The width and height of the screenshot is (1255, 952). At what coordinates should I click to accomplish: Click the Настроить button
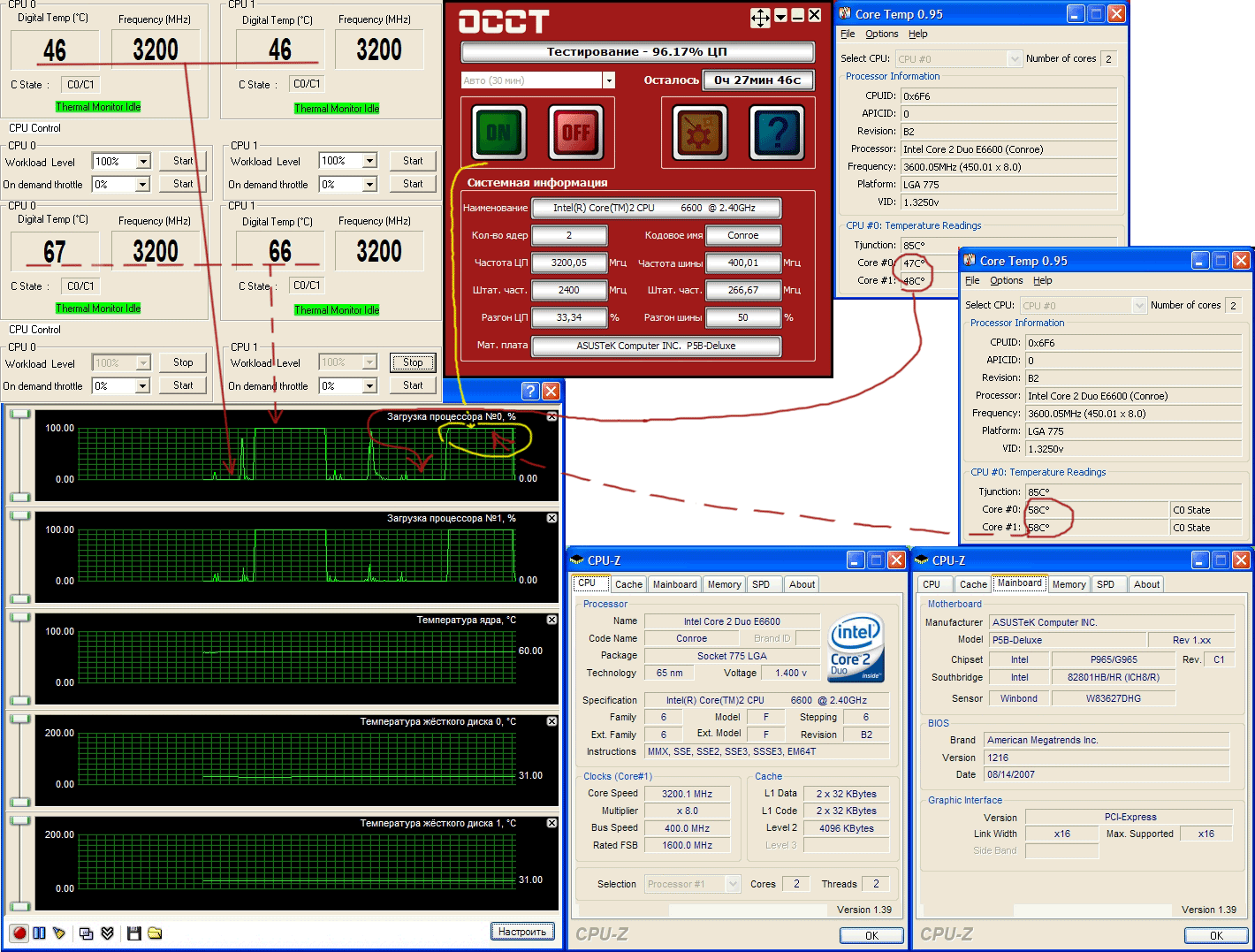tap(521, 932)
